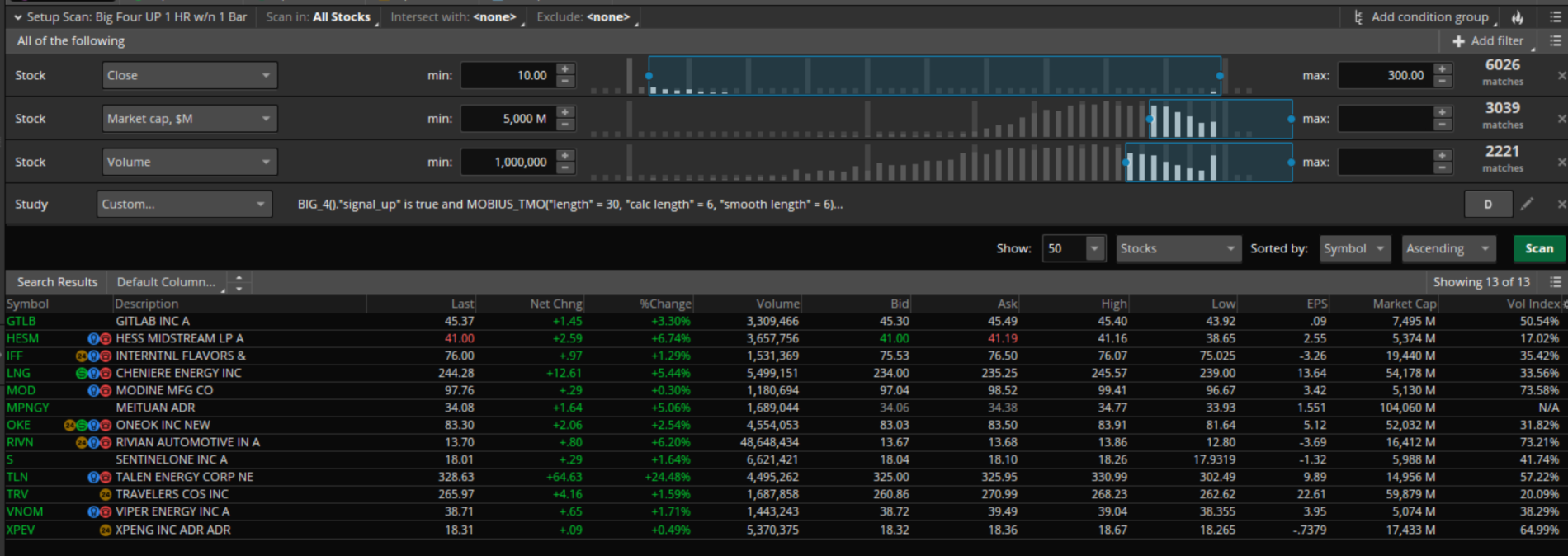Sort by the Last column header

[463, 304]
